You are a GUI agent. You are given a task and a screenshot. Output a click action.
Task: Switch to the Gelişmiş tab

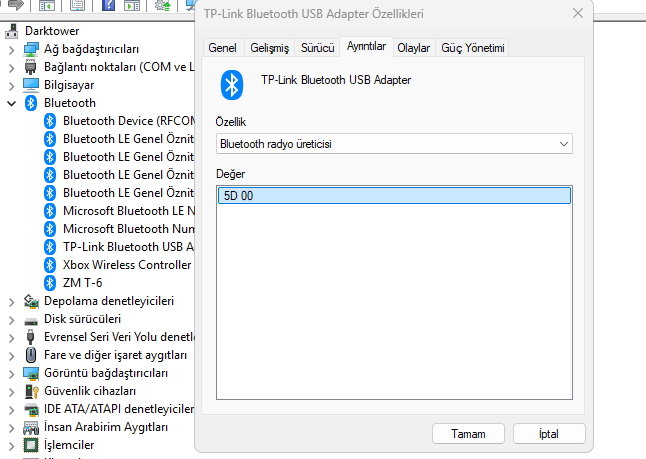tap(269, 48)
